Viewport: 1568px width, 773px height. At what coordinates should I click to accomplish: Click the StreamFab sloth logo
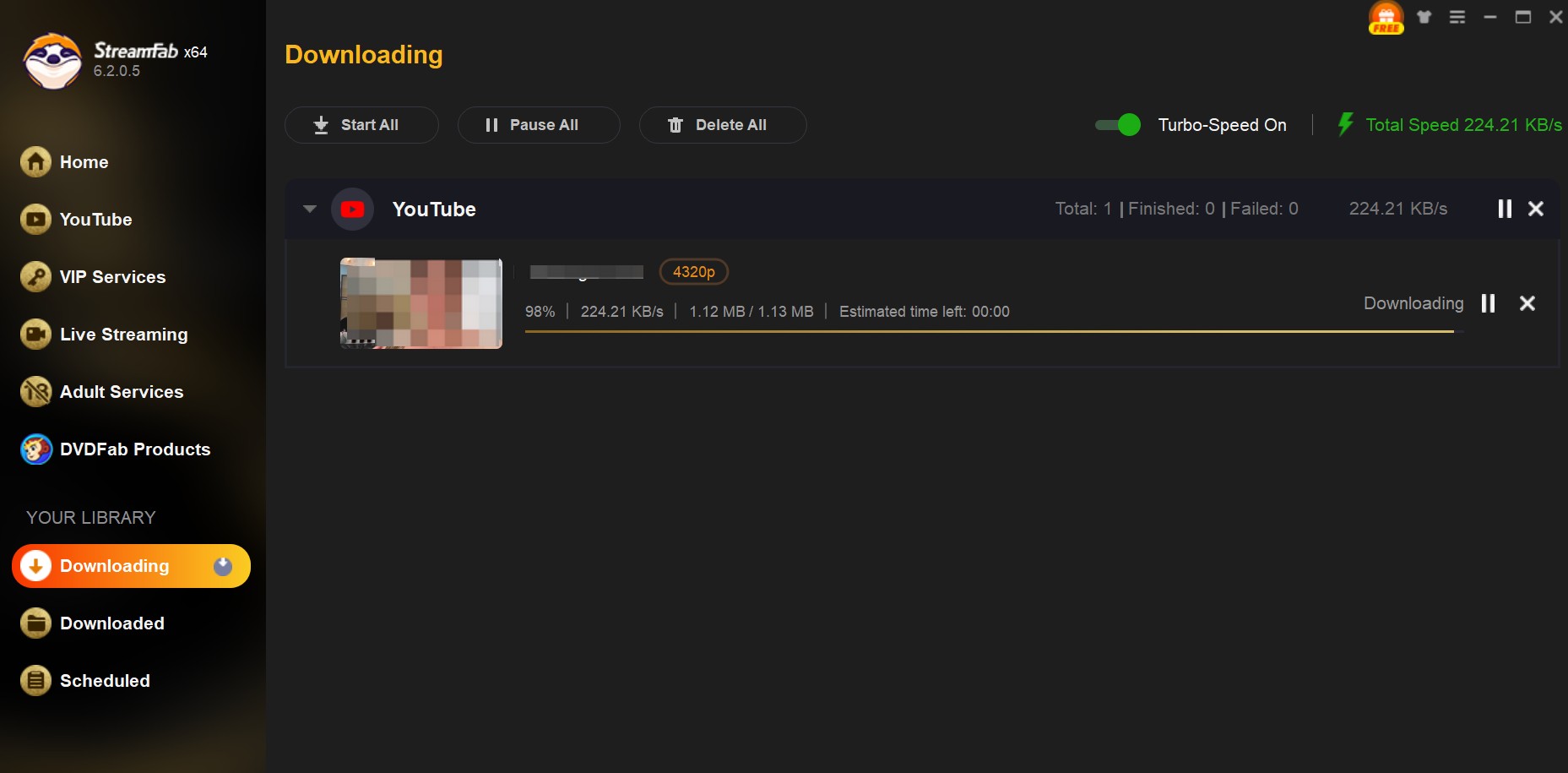[52, 61]
